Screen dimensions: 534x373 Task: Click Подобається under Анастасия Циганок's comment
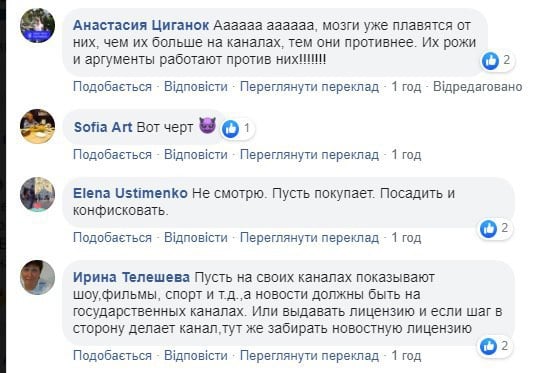pos(112,87)
